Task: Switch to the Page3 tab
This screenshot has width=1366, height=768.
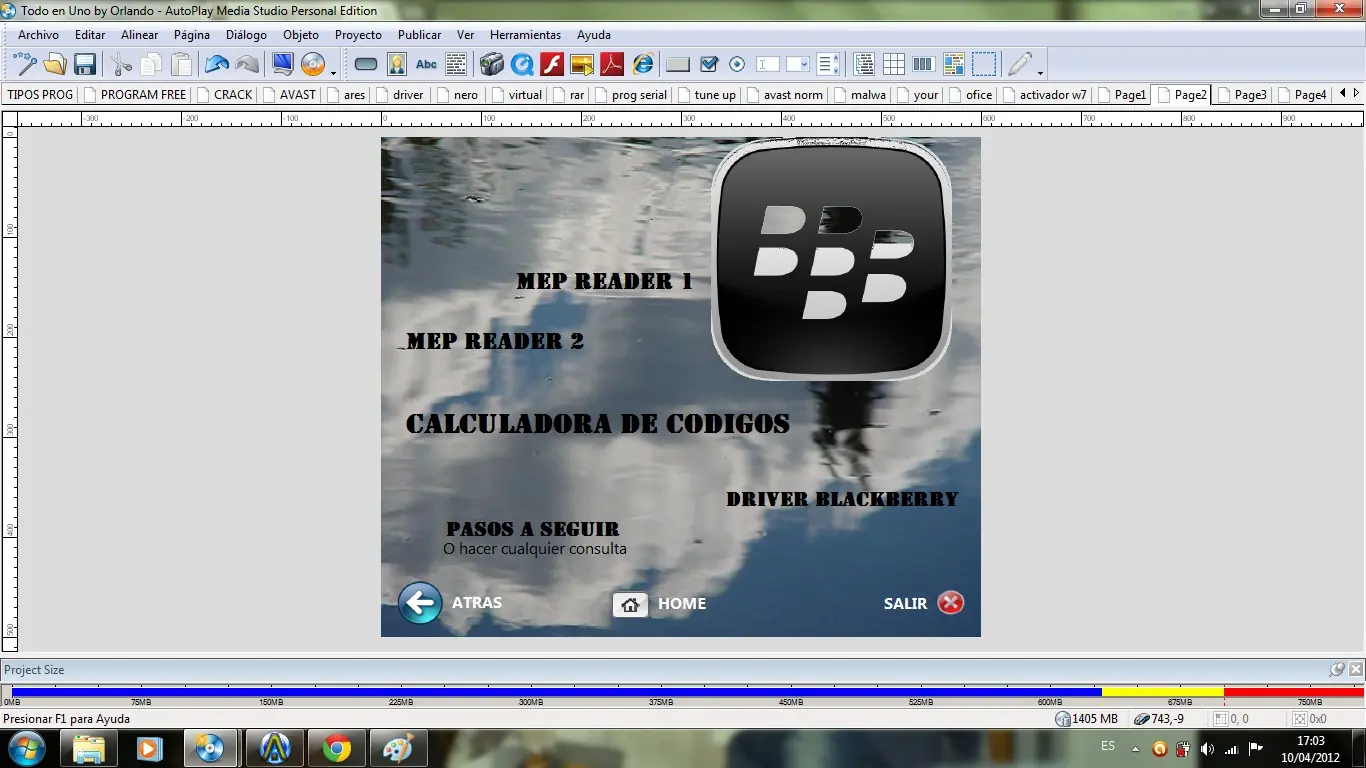Action: tap(1249, 95)
